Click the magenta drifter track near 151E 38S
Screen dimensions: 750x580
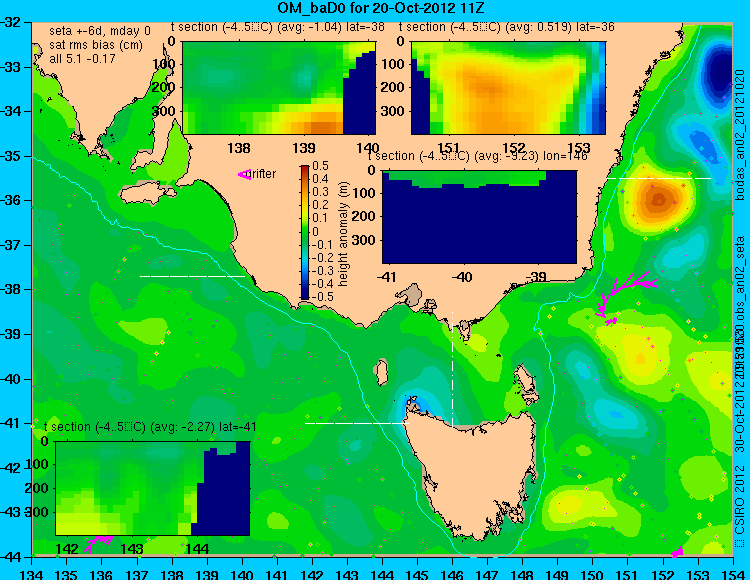[x=624, y=295]
